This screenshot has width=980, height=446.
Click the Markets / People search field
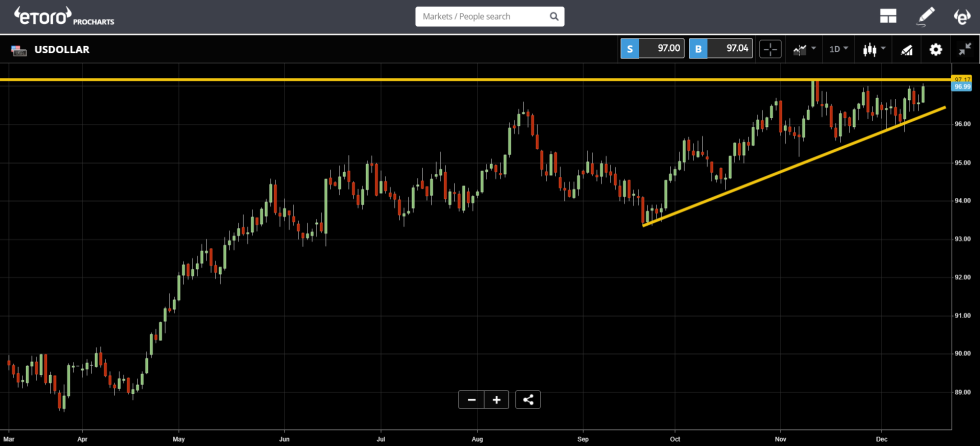pos(480,16)
